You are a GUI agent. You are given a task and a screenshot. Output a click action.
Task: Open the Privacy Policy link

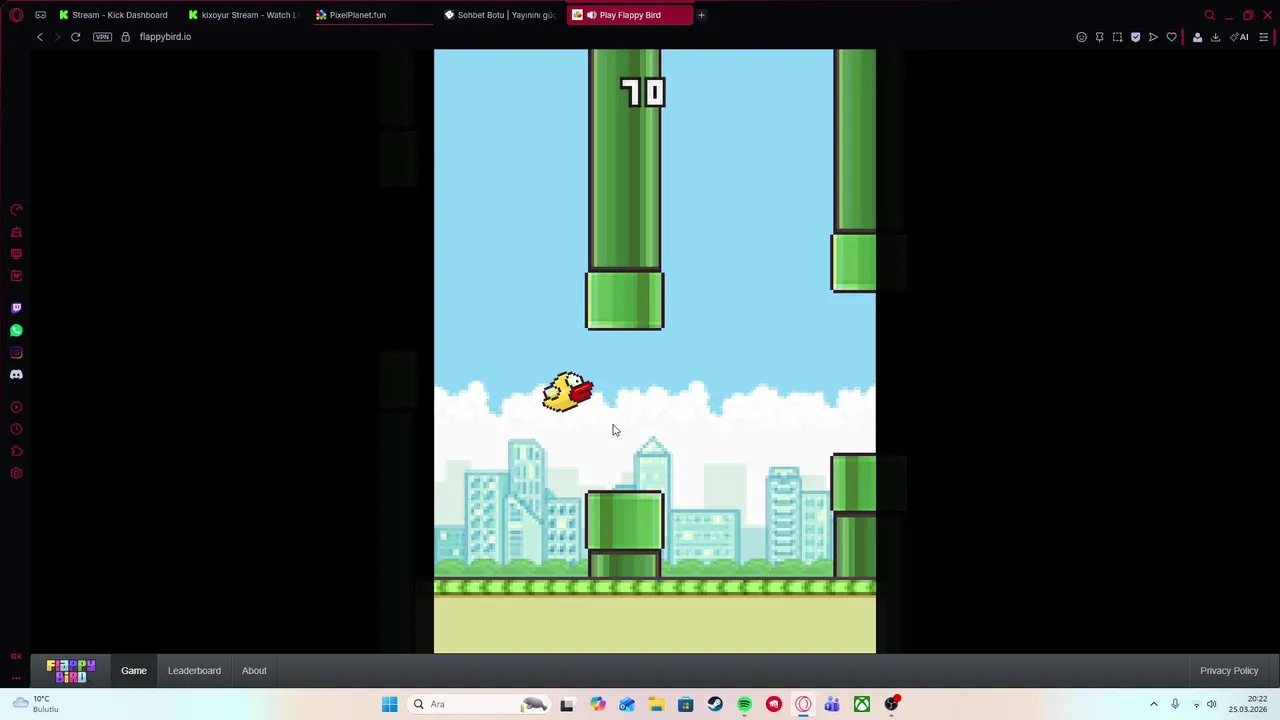coord(1229,671)
